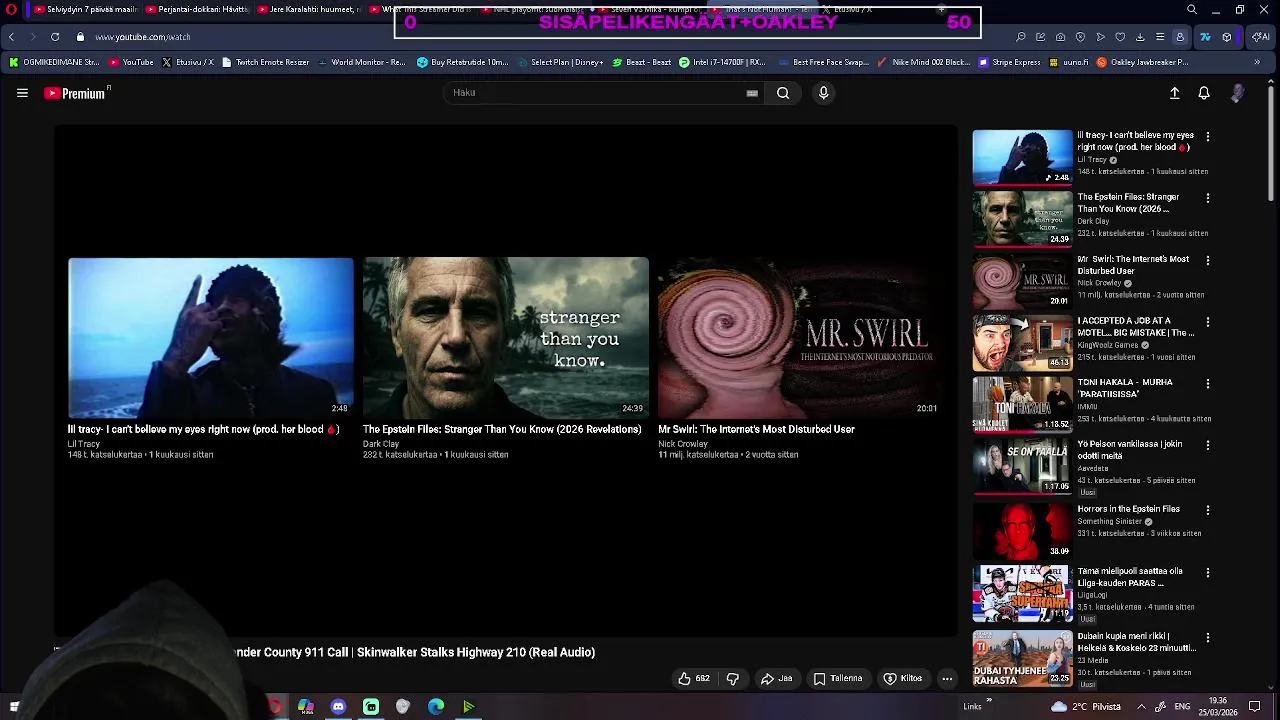
Task: Open the YouTube upload/create icon
Action: [1175, 93]
